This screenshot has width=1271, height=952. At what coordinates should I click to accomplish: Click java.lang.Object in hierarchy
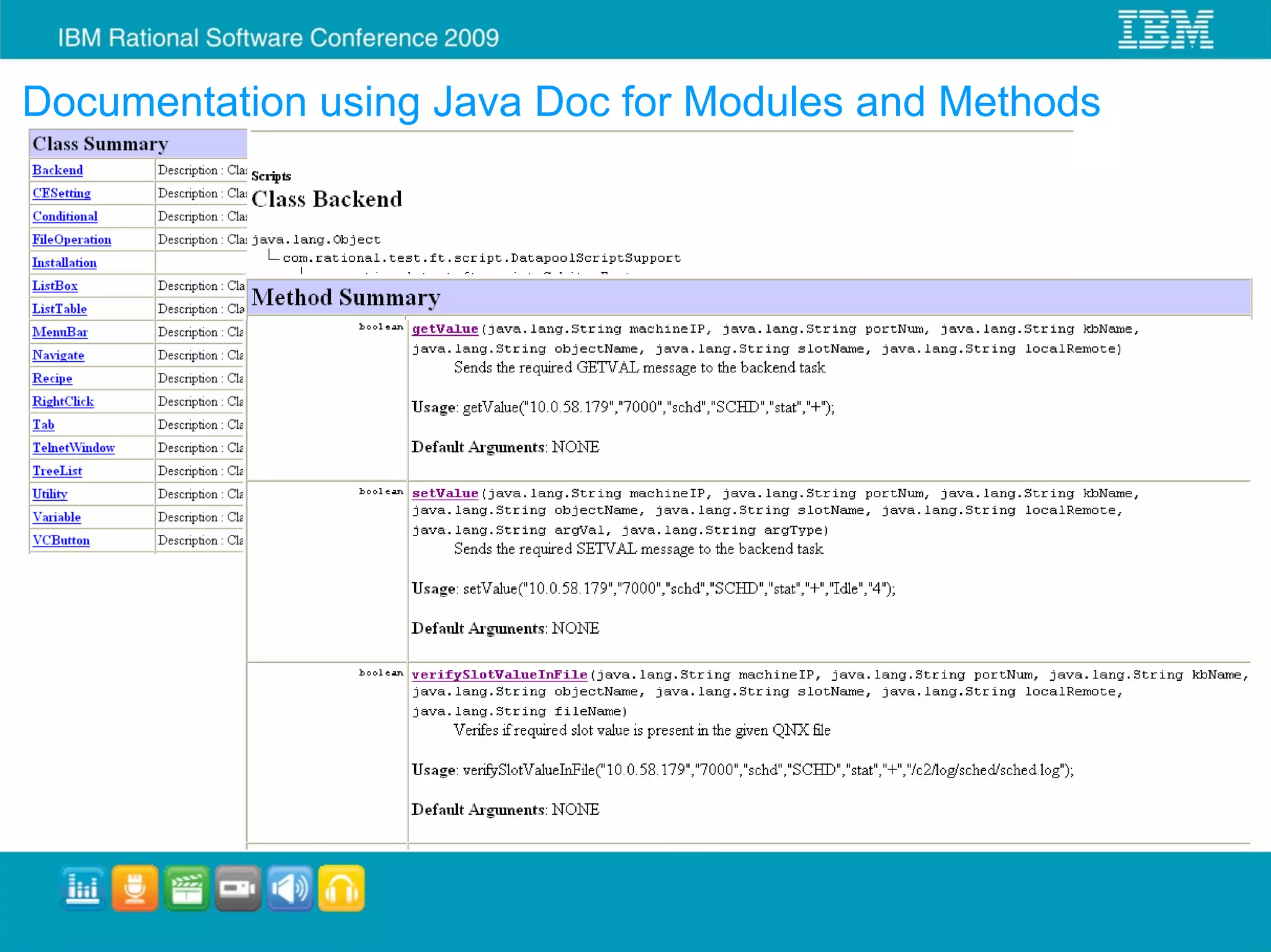(x=316, y=240)
